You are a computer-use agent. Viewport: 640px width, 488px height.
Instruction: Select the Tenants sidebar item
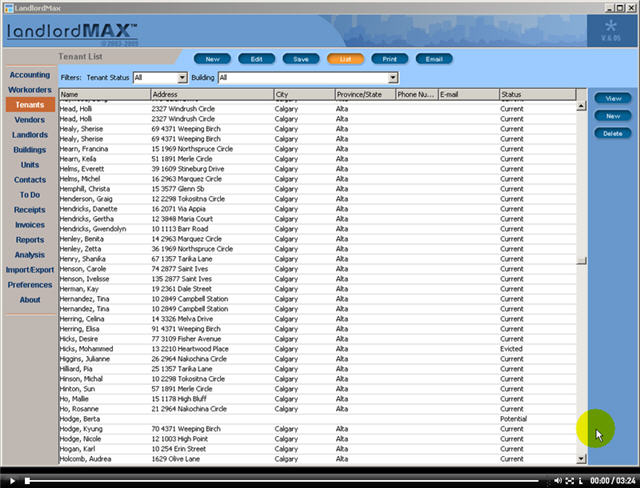tap(30, 104)
